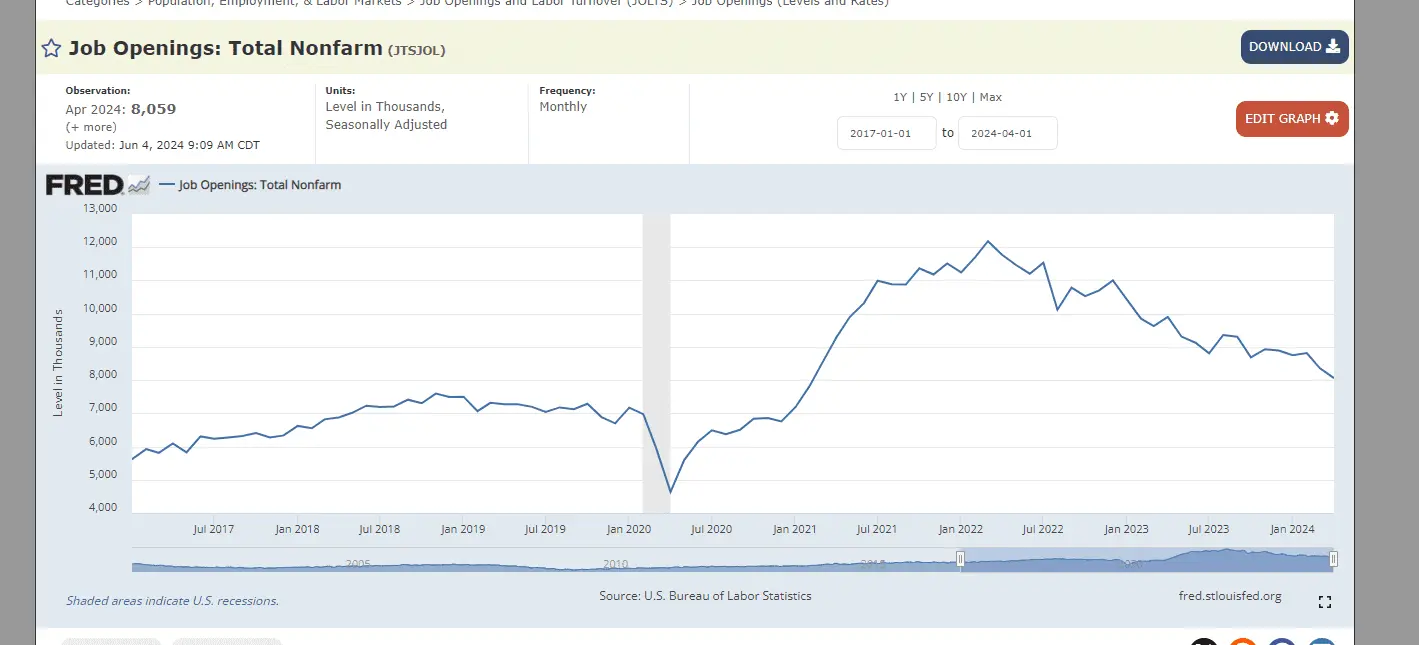Click the start date field 2017-01-01
The height and width of the screenshot is (645, 1419).
point(886,133)
